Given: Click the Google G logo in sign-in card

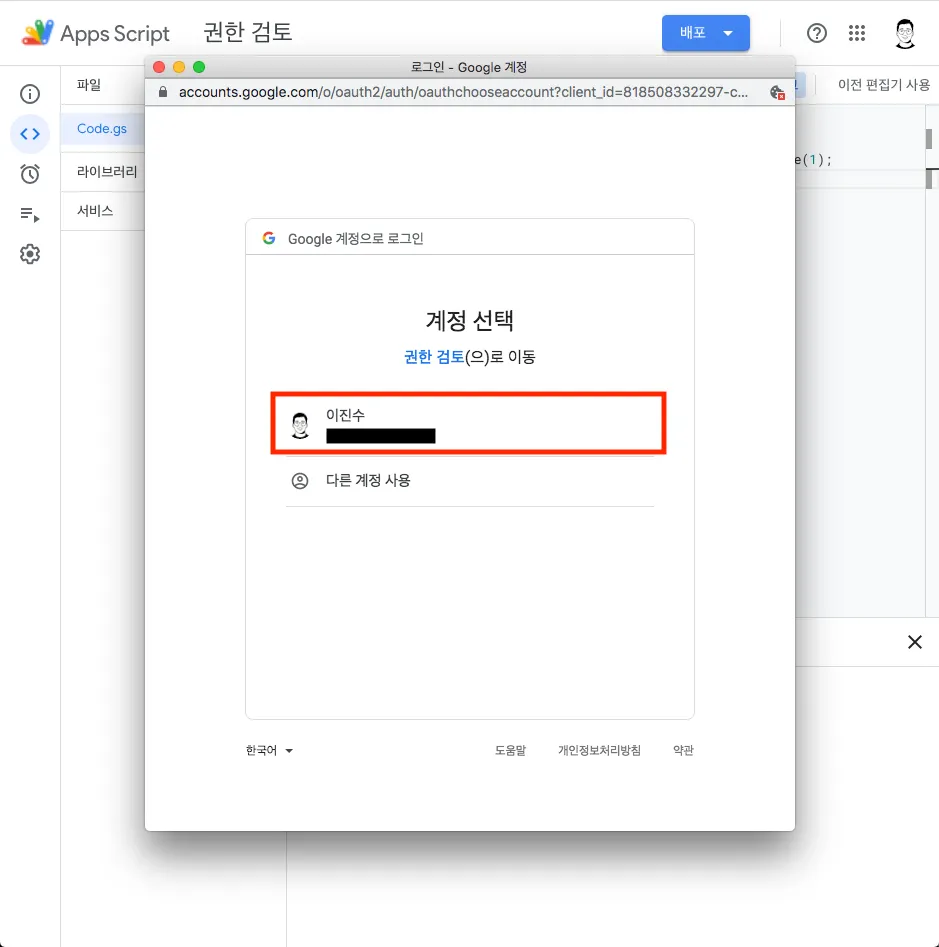Looking at the screenshot, I should 269,238.
